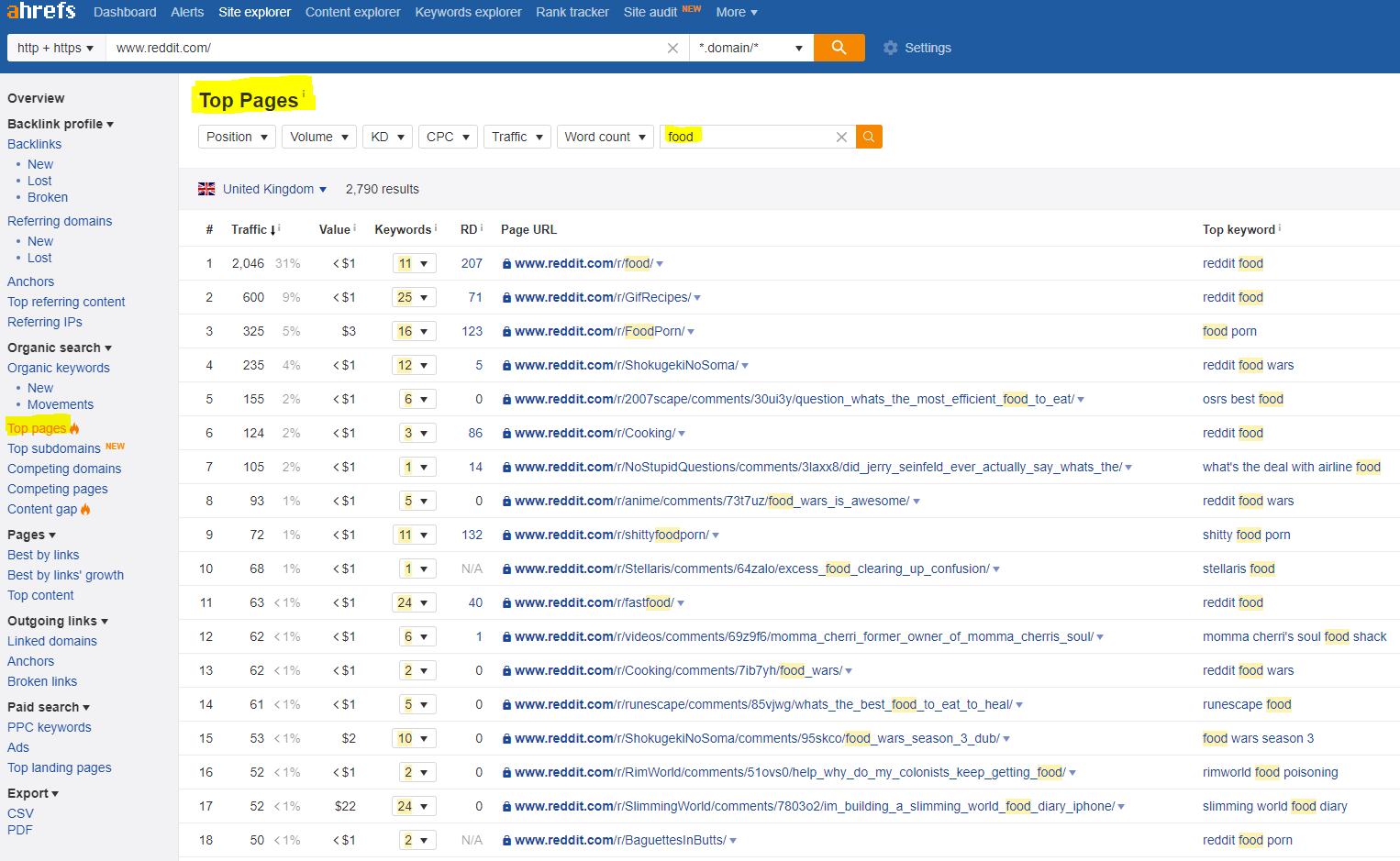Image resolution: width=1400 pixels, height=861 pixels.
Task: Clear the URL field with X icon
Action: (x=672, y=48)
